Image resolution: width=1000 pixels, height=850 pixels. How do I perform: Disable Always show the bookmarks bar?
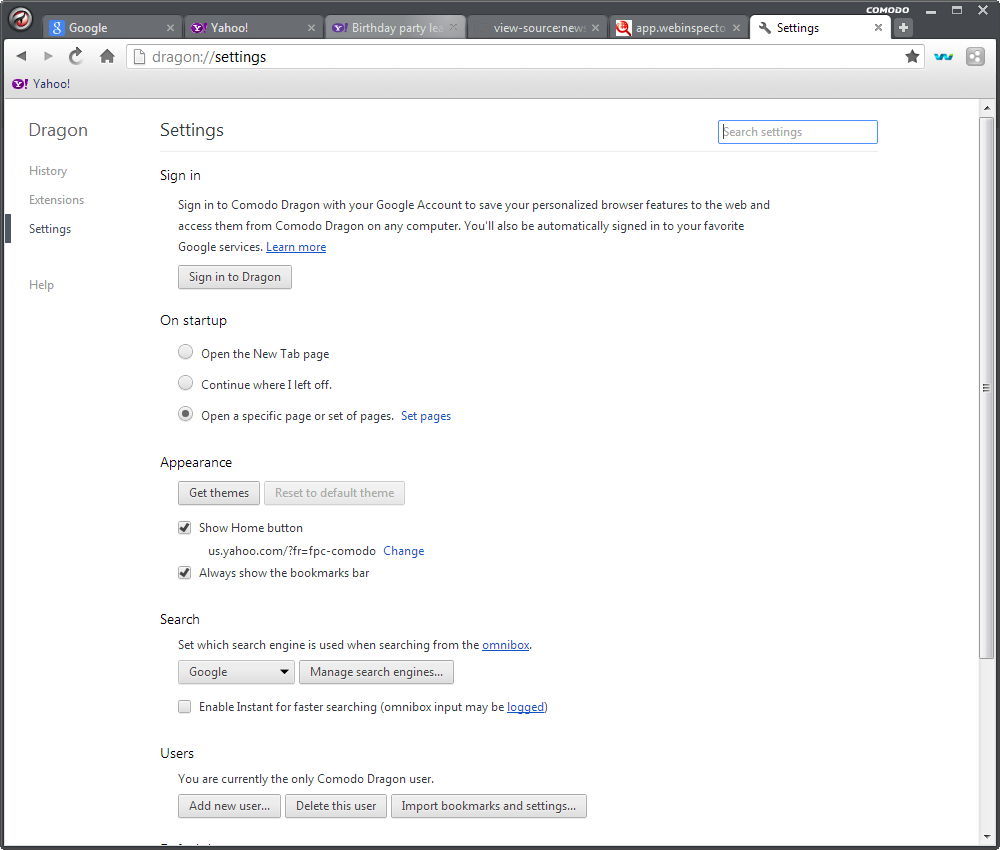185,572
